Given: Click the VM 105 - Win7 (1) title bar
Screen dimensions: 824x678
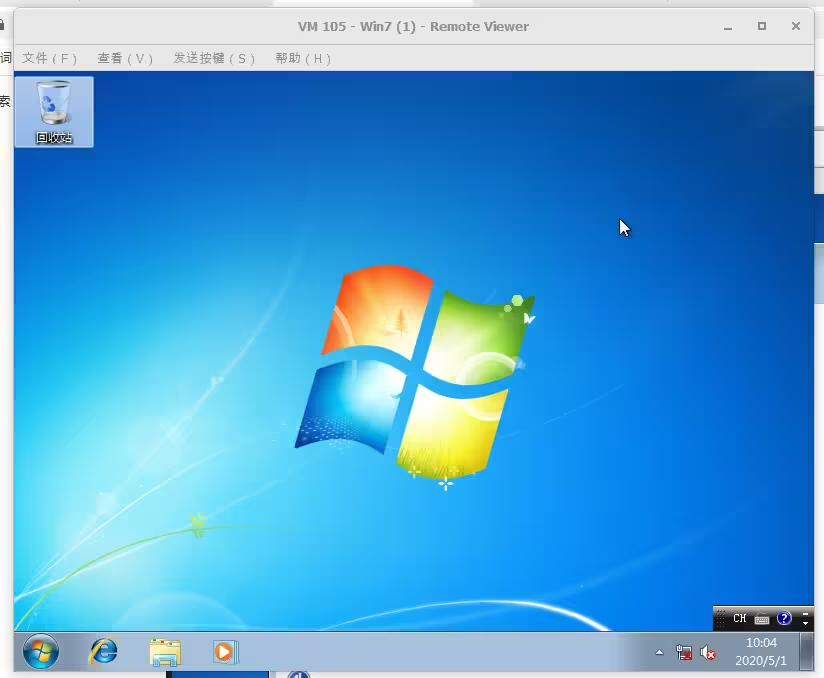Looking at the screenshot, I should (x=413, y=26).
